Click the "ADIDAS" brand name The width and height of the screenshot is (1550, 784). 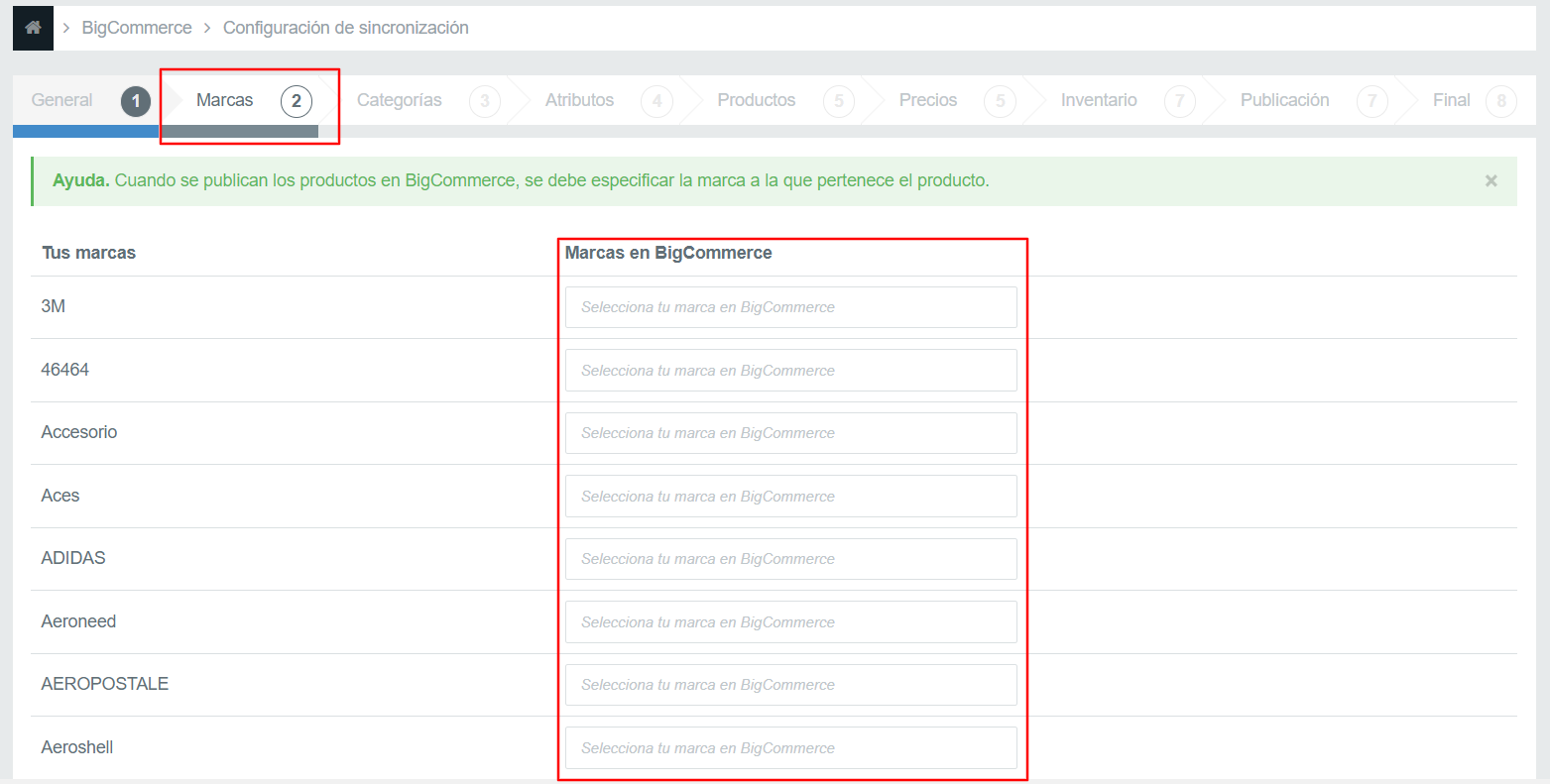[x=73, y=558]
